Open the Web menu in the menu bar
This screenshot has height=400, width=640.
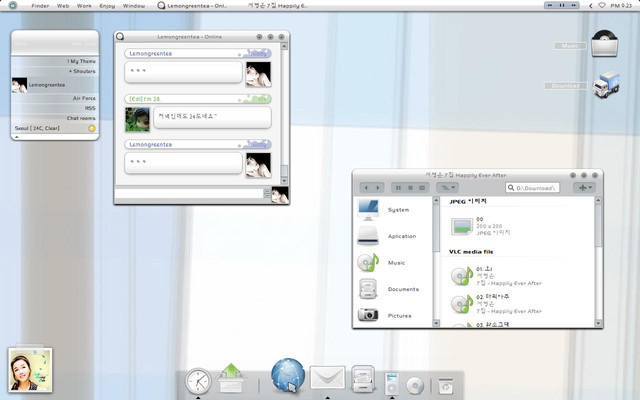pos(63,6)
